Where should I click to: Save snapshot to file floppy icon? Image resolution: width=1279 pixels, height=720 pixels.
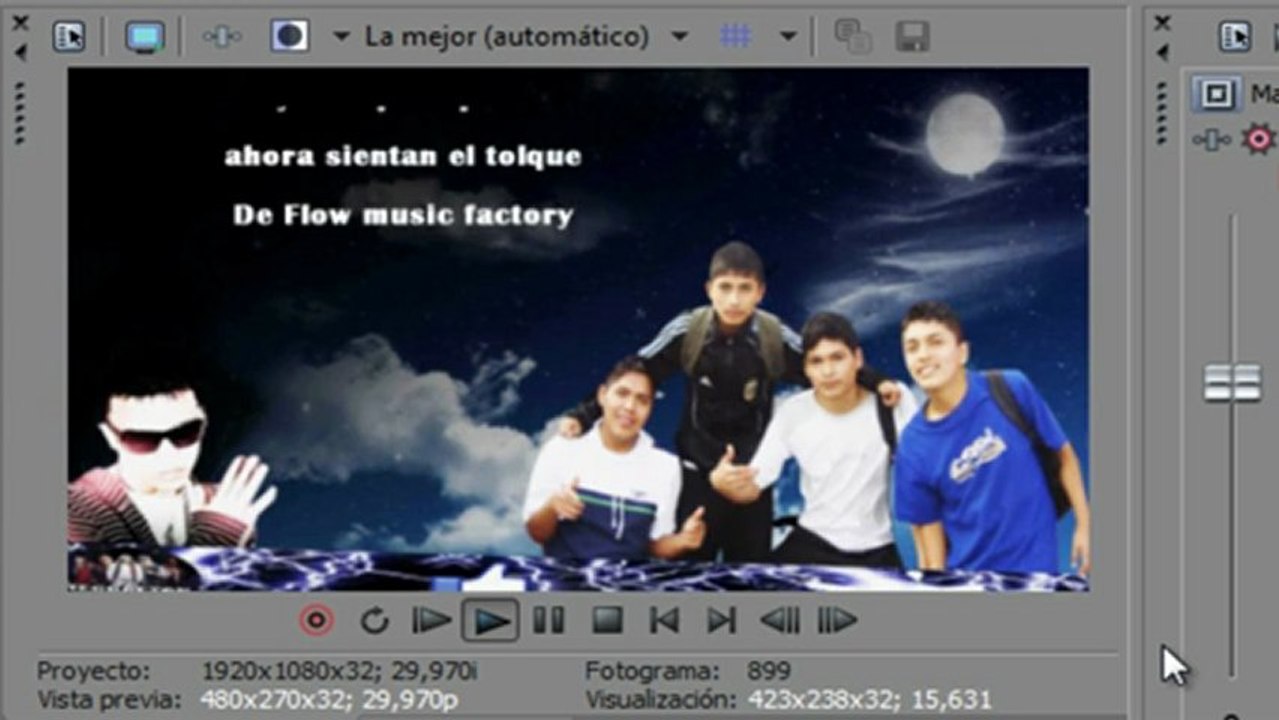pos(912,37)
